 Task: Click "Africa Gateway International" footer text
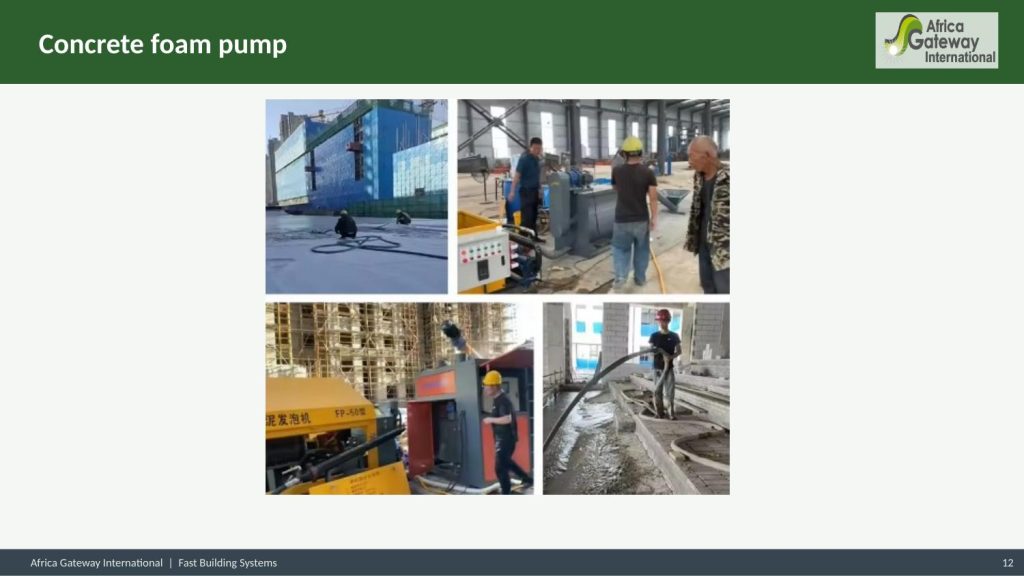tap(96, 563)
